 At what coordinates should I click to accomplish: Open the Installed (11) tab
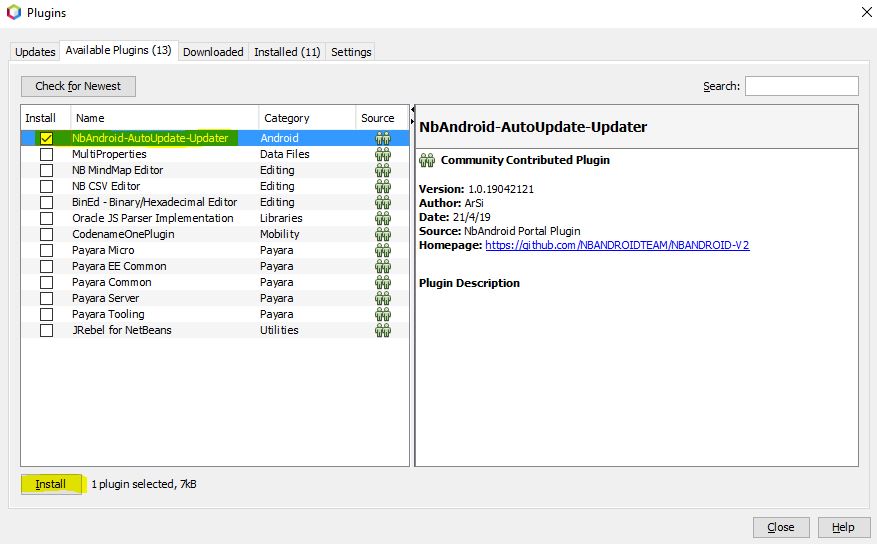[287, 52]
